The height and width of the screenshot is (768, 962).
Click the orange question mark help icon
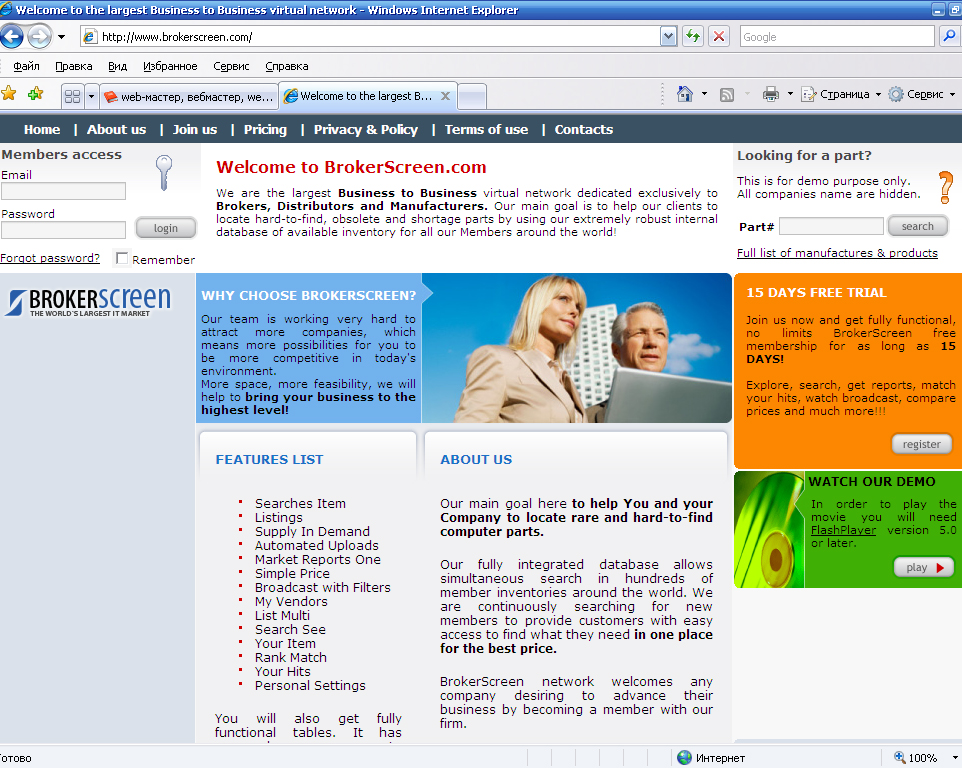click(945, 188)
